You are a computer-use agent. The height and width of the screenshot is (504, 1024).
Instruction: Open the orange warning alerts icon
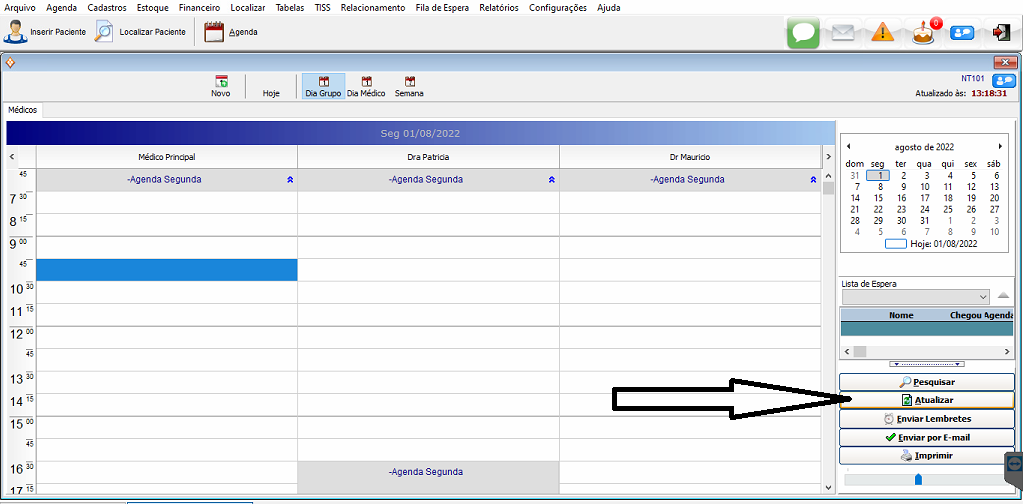(x=882, y=32)
